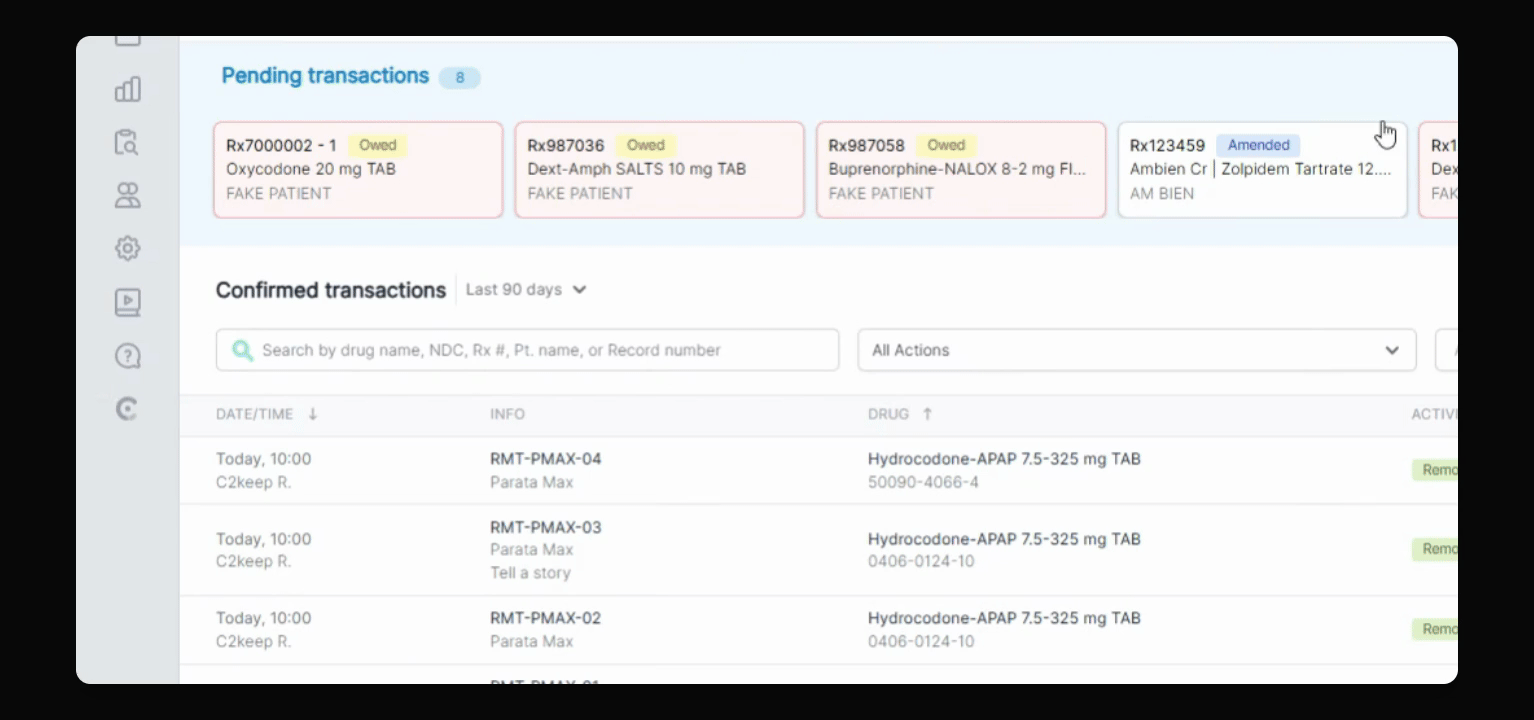The height and width of the screenshot is (720, 1534).
Task: Click the C2keep logo sidebar icon
Action: [127, 409]
